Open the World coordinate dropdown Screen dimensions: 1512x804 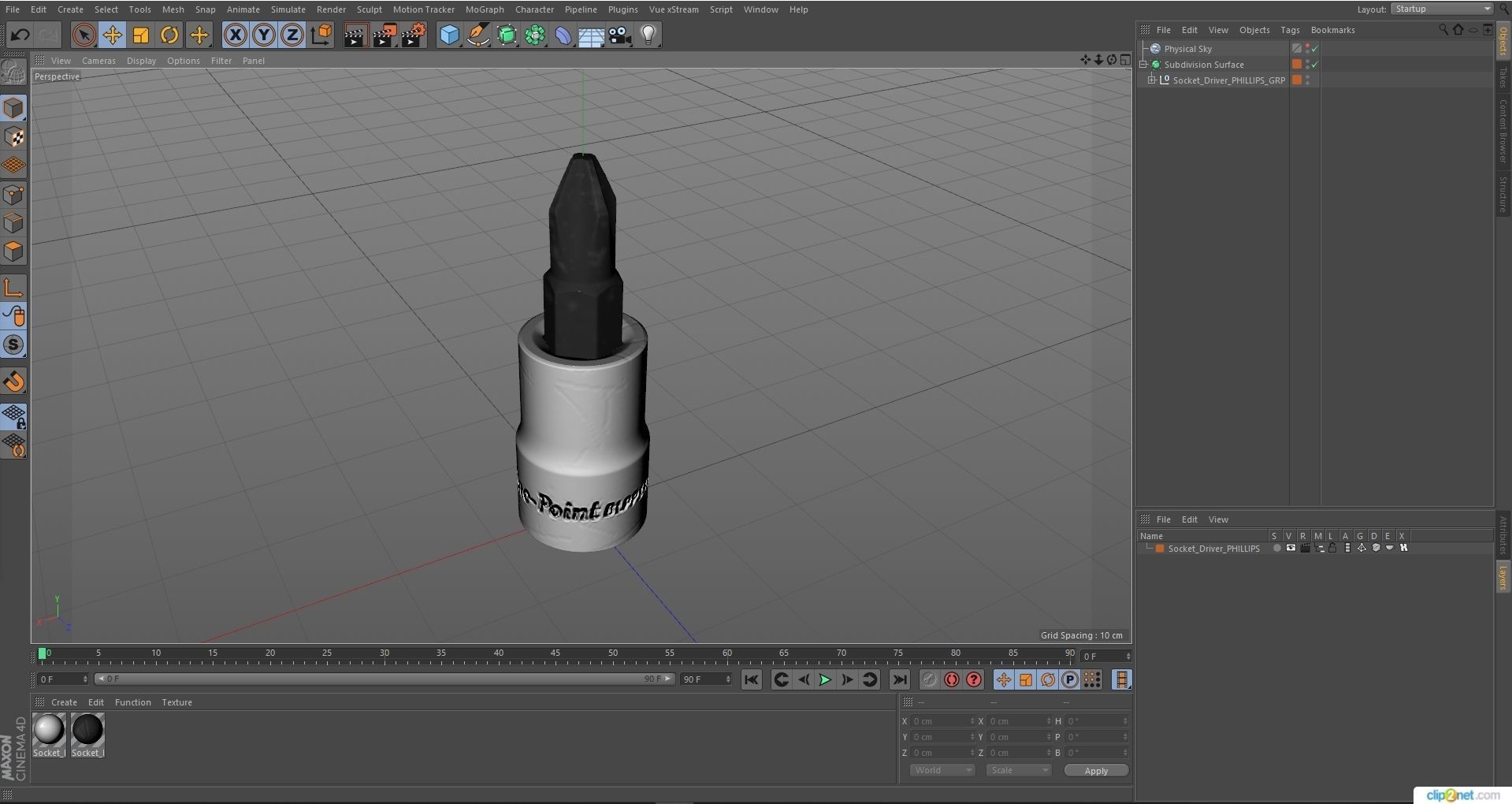click(x=942, y=770)
